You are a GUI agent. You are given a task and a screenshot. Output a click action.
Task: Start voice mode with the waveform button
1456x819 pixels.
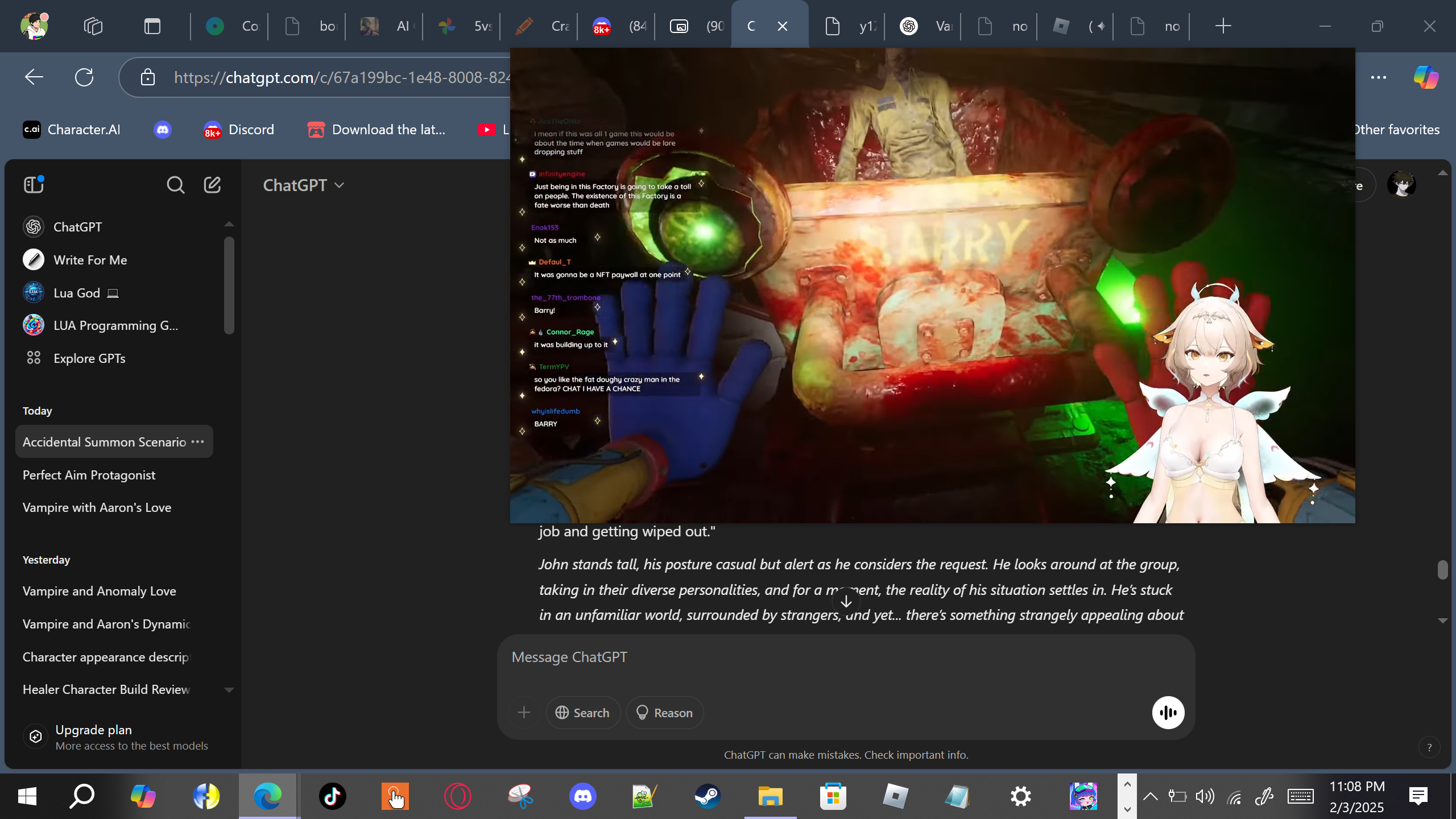point(1168,713)
